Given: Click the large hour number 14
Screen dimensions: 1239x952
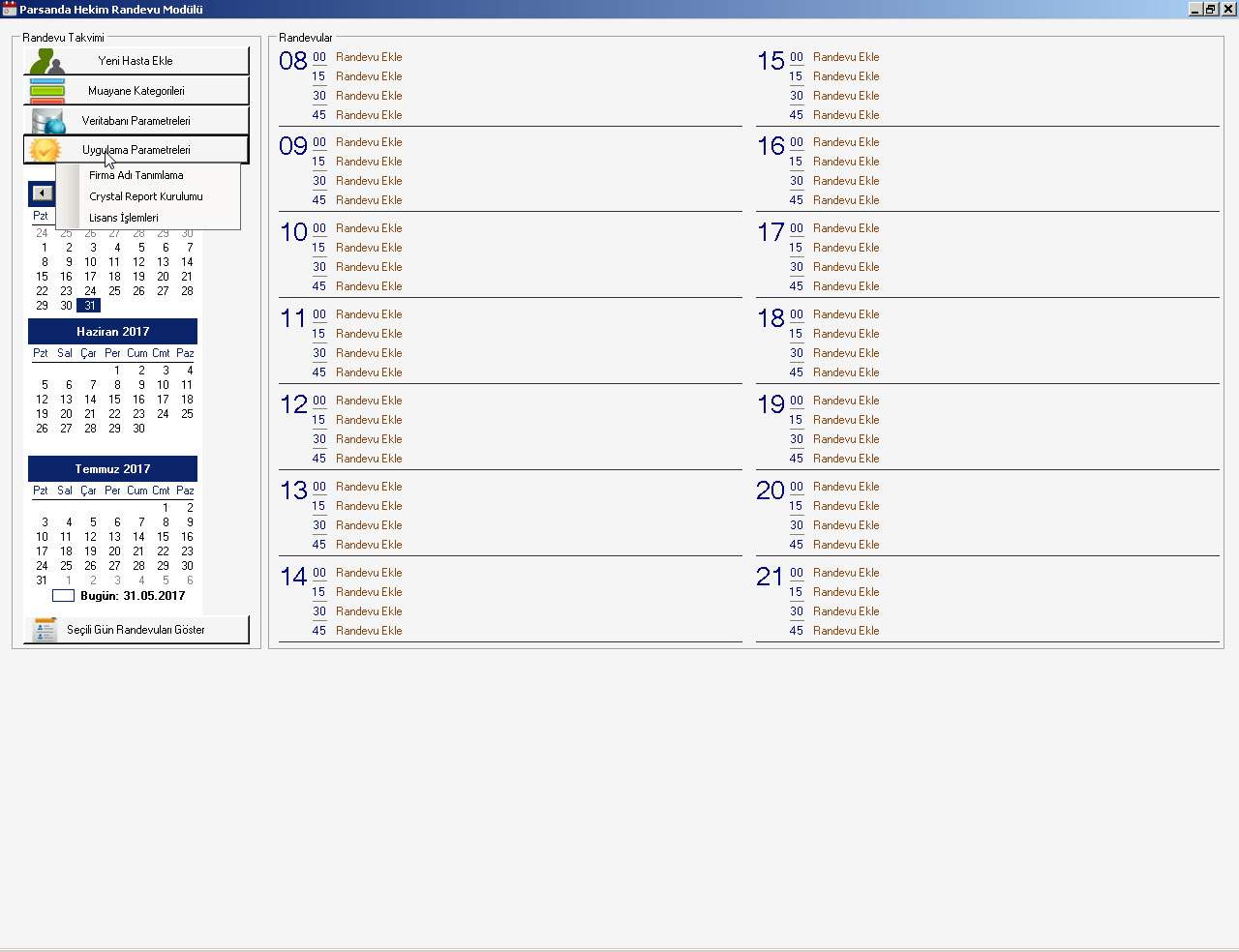Looking at the screenshot, I should pyautogui.click(x=293, y=577).
